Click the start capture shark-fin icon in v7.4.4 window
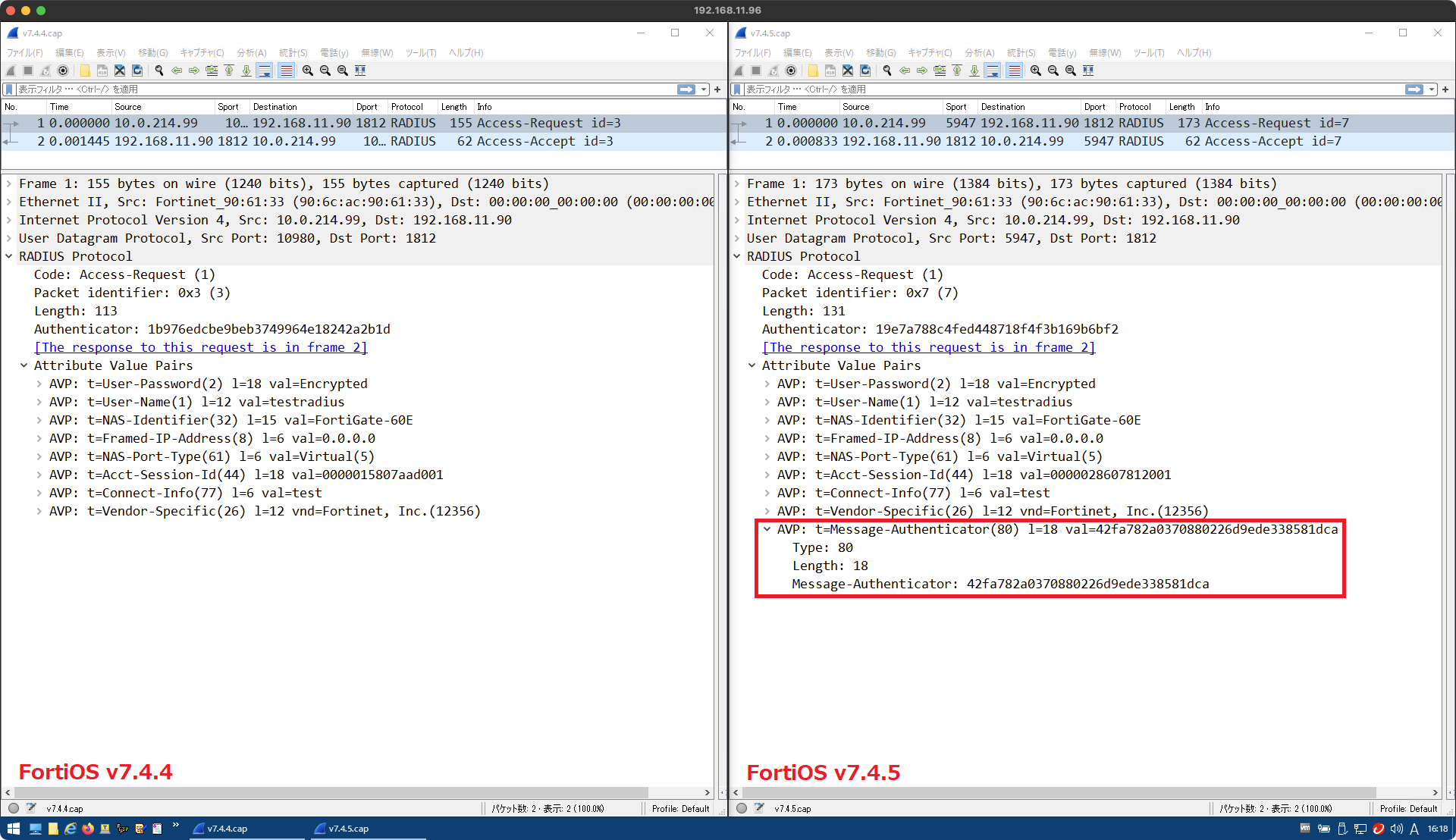The width and height of the screenshot is (1456, 840). pos(11,71)
